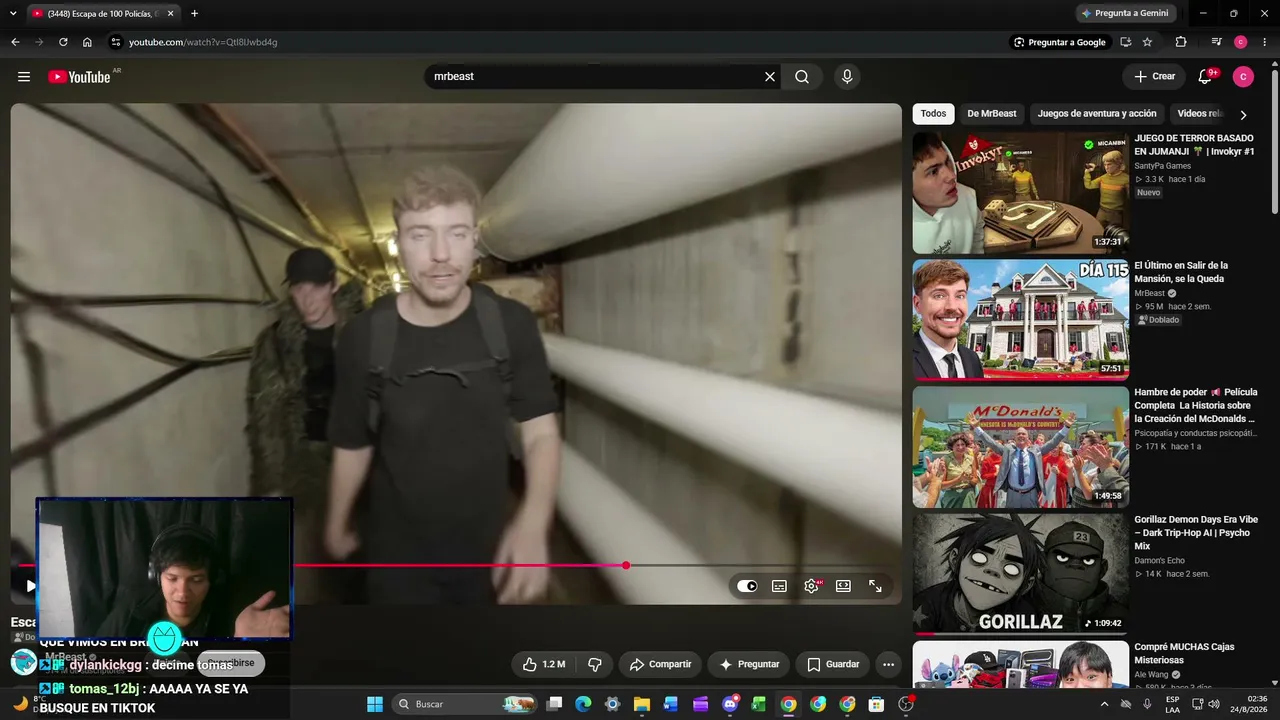Open the mystery boxes video thumbnail
Screen dimensions: 1280x720
[x=1020, y=664]
